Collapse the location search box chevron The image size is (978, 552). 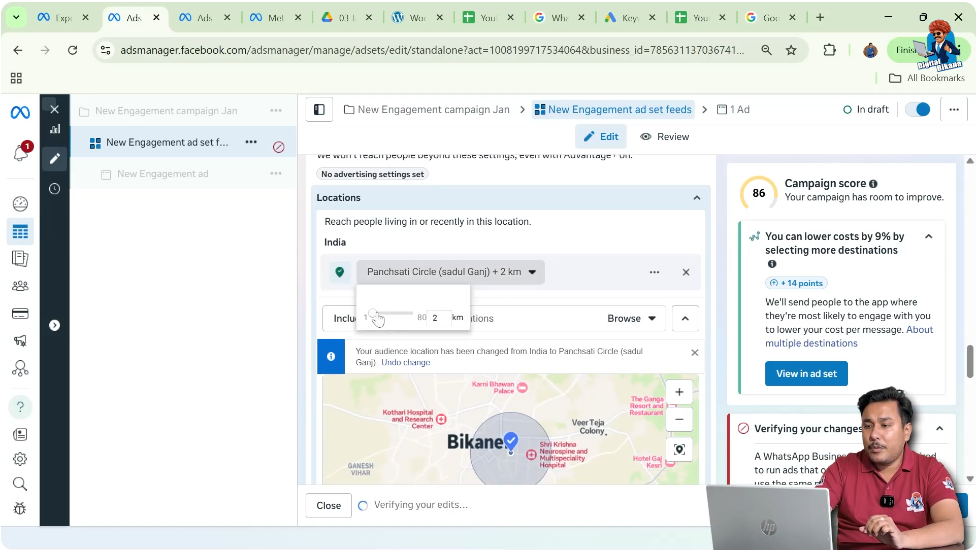[x=685, y=319]
